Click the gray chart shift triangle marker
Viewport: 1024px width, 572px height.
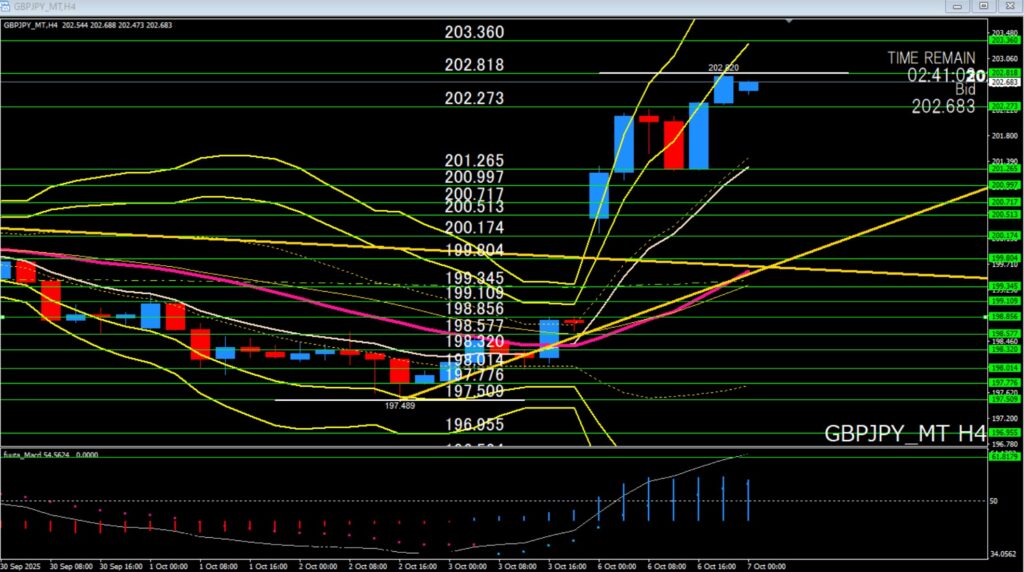coord(791,19)
